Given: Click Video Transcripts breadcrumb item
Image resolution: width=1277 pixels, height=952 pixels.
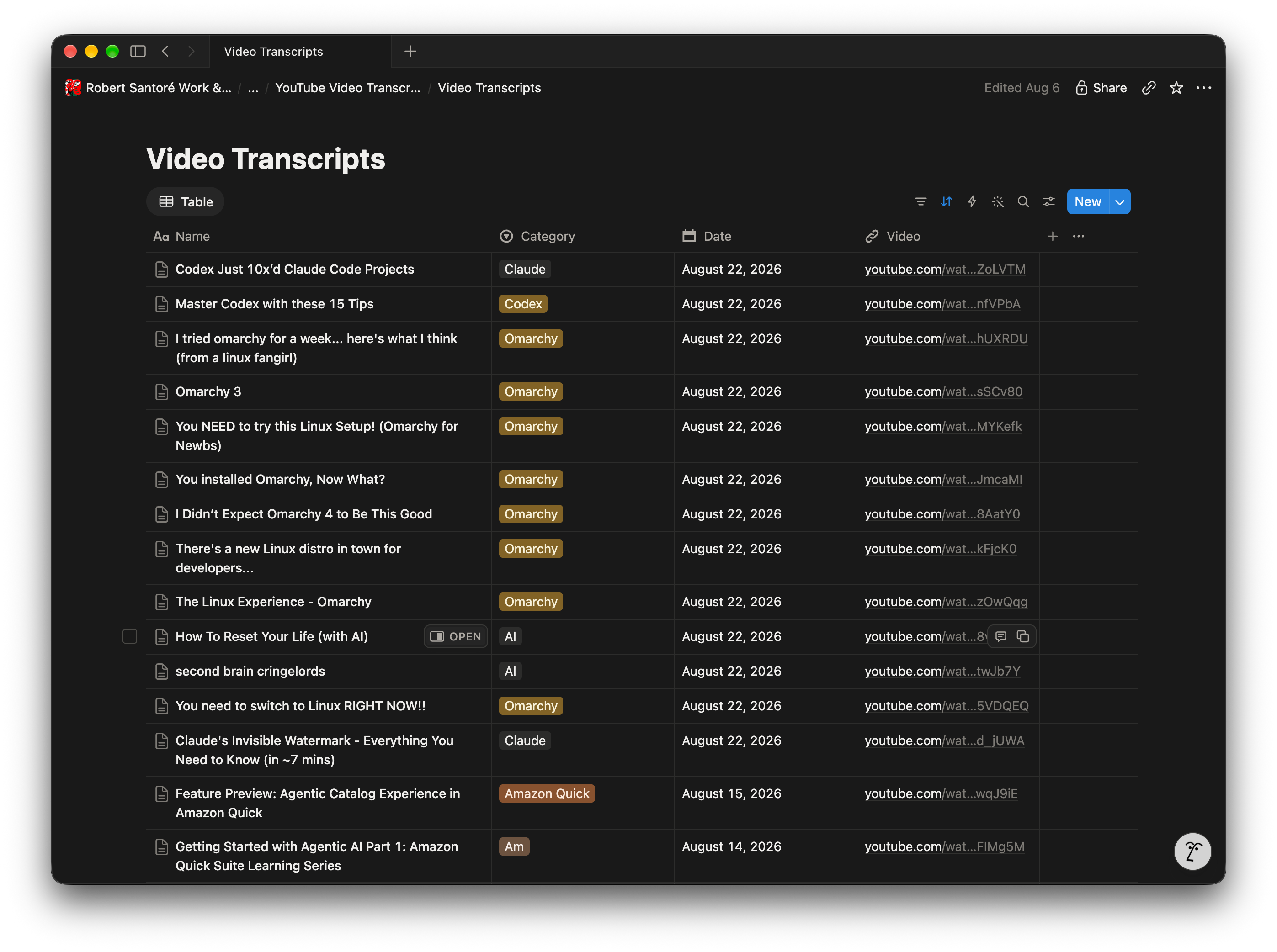Looking at the screenshot, I should coord(489,88).
